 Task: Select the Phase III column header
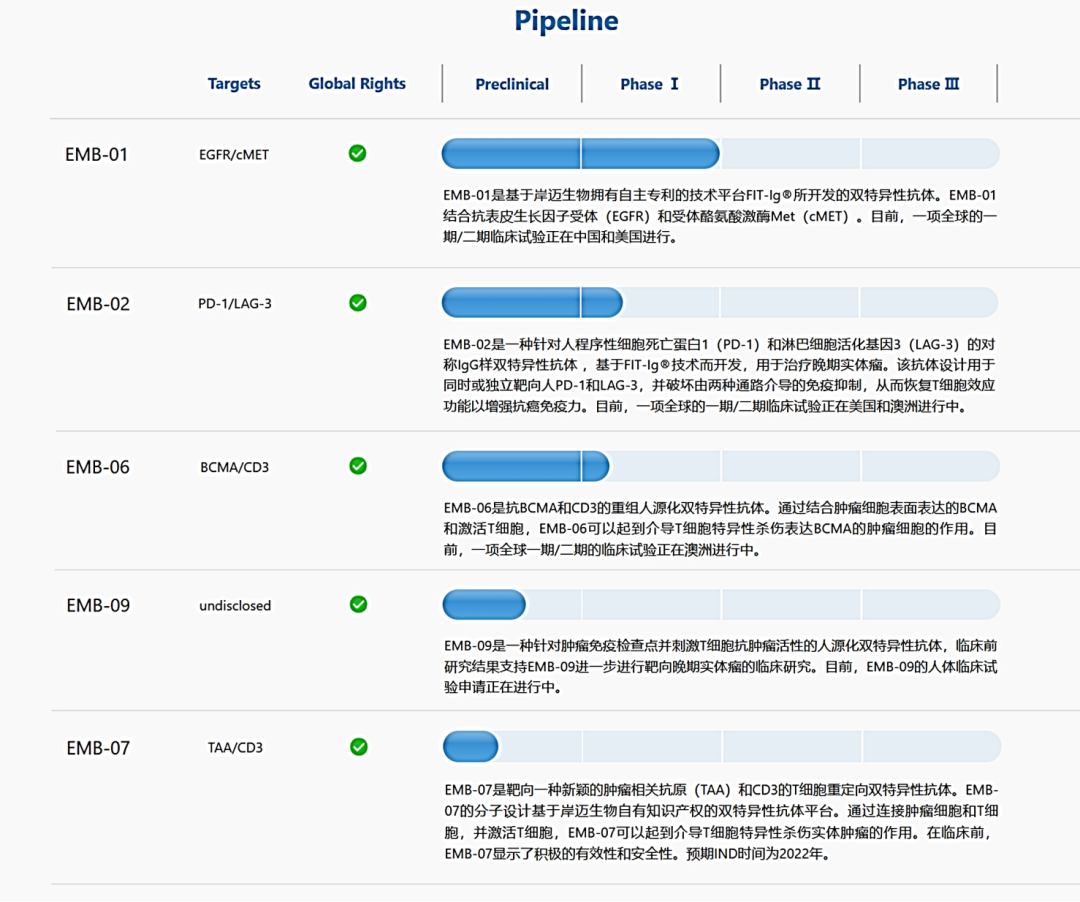[x=928, y=84]
